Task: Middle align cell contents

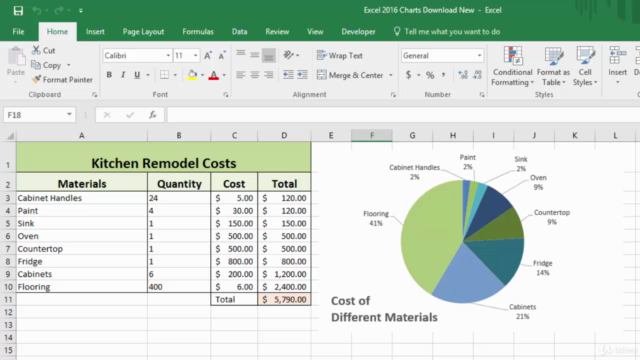Action: (x=255, y=55)
